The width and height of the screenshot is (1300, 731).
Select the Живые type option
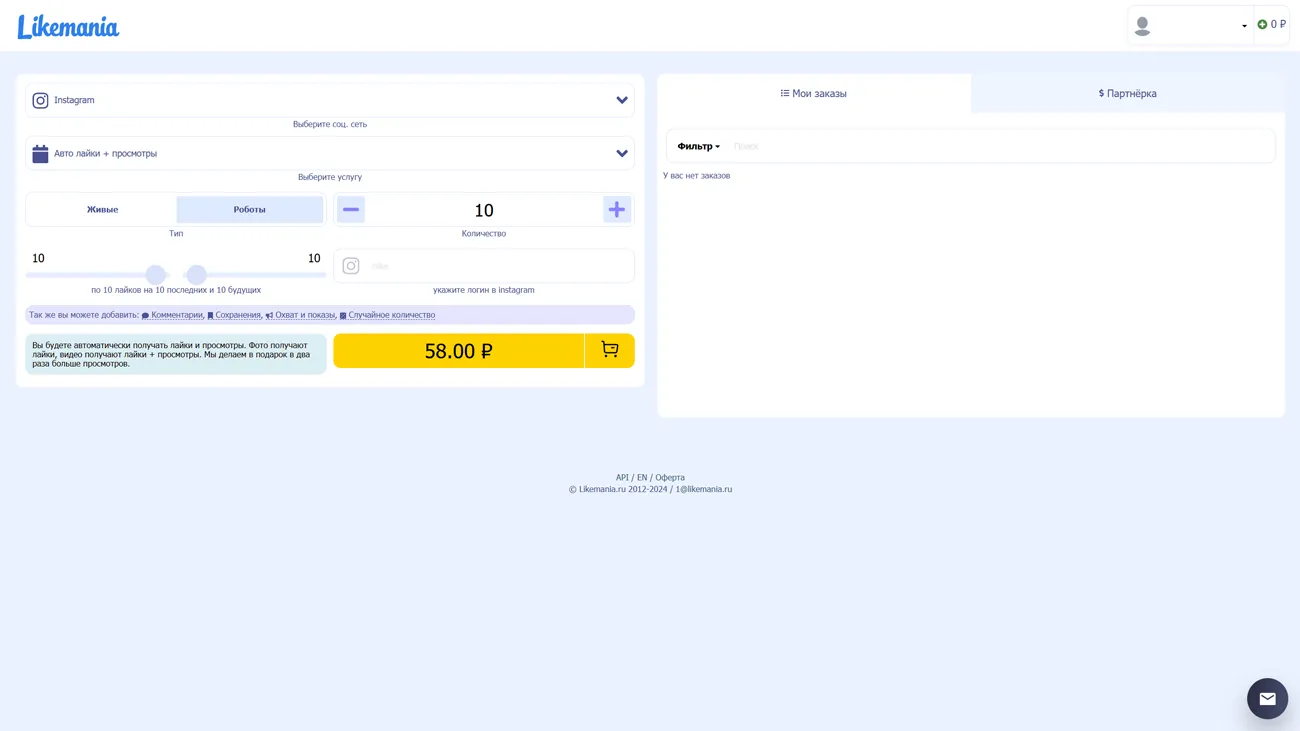click(x=102, y=210)
